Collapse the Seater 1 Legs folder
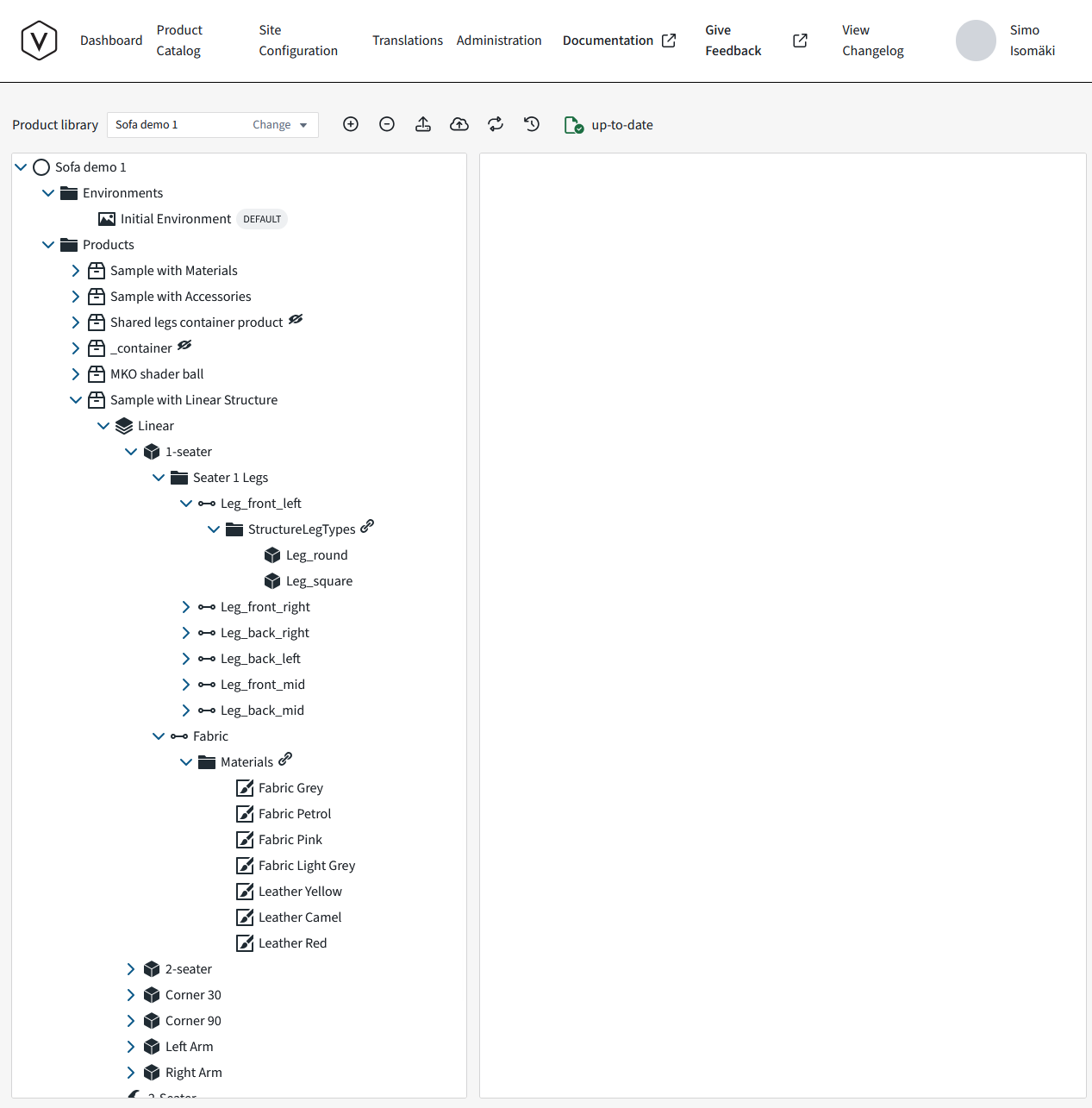Image resolution: width=1092 pixels, height=1108 pixels. click(159, 478)
